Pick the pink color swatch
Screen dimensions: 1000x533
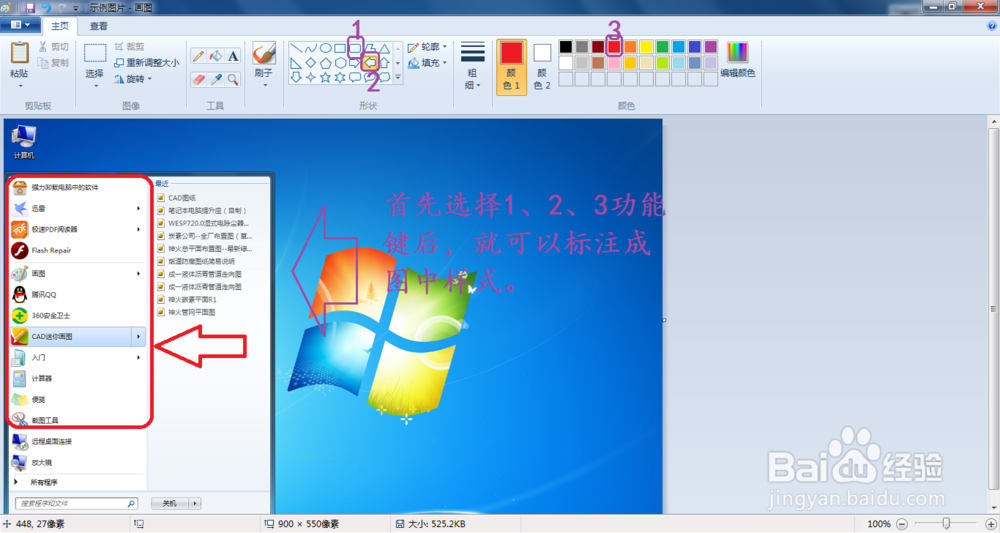pos(614,62)
